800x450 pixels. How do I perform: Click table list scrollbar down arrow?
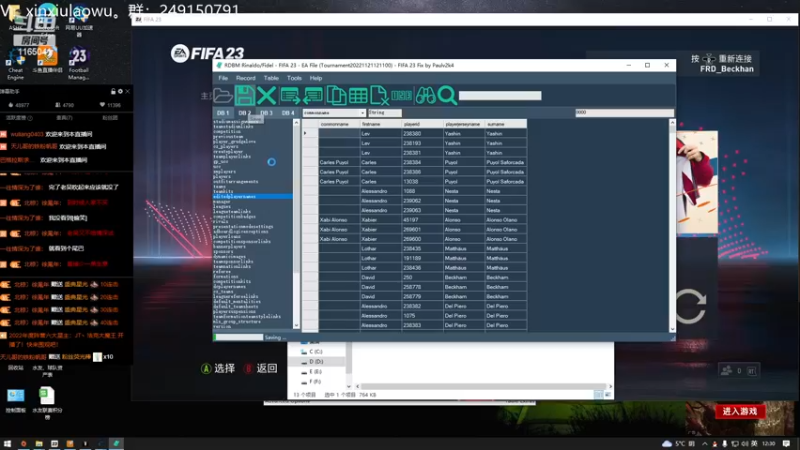pyautogui.click(x=296, y=325)
